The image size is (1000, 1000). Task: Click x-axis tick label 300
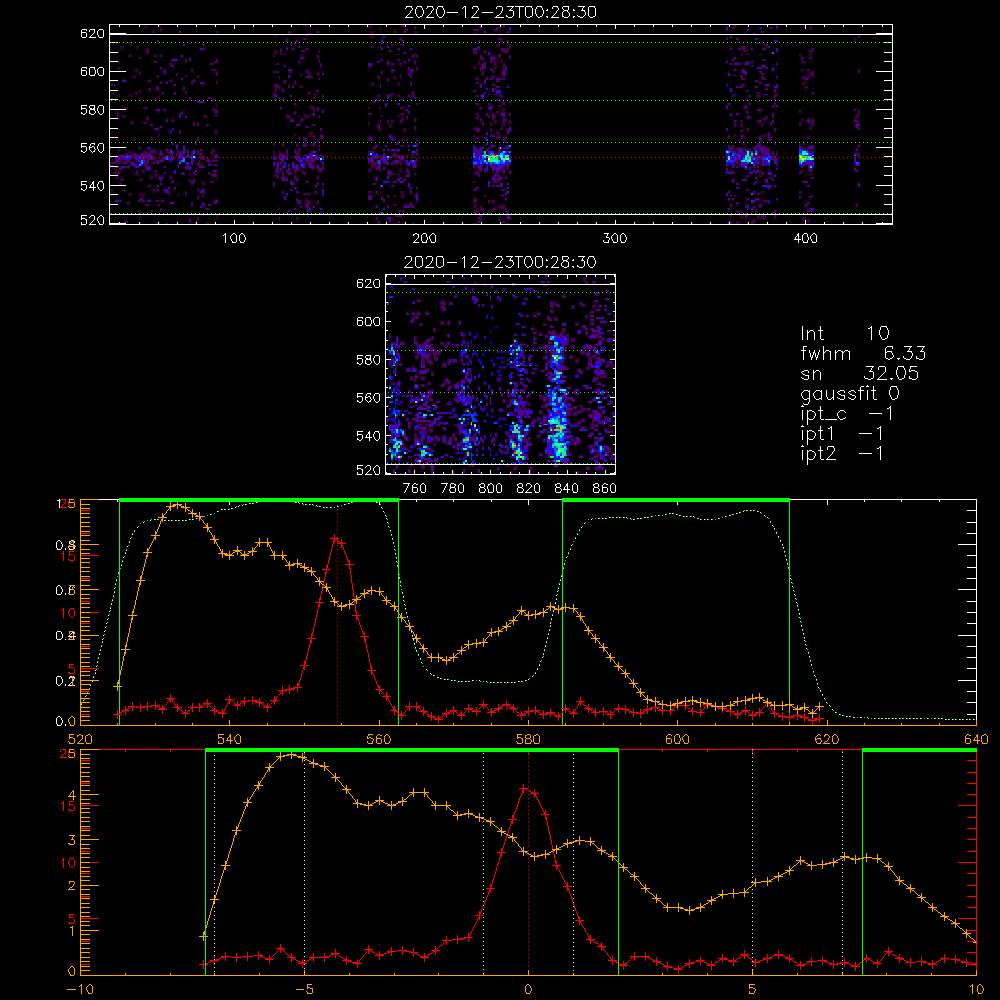[615, 239]
